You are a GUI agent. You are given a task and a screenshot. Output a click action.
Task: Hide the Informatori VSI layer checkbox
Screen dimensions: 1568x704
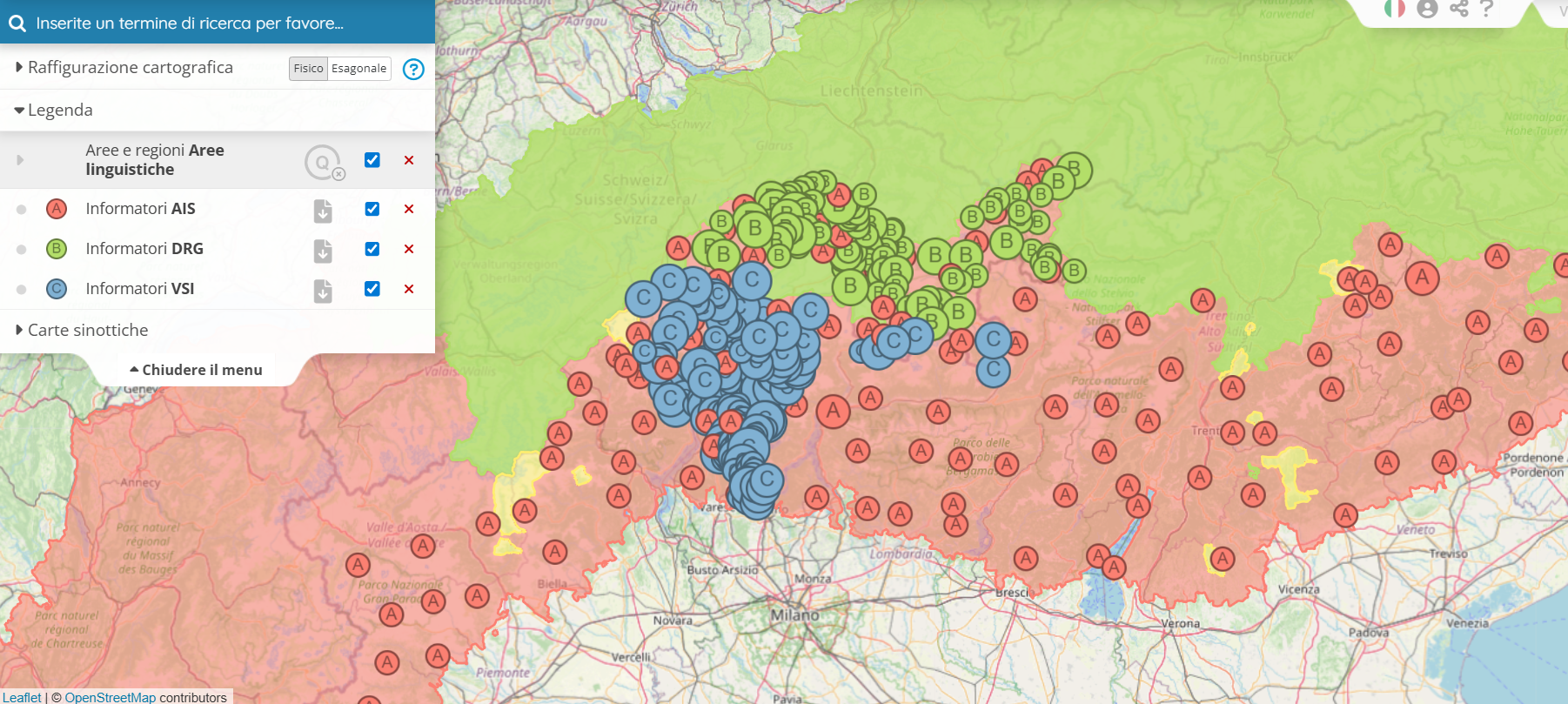pyautogui.click(x=372, y=289)
